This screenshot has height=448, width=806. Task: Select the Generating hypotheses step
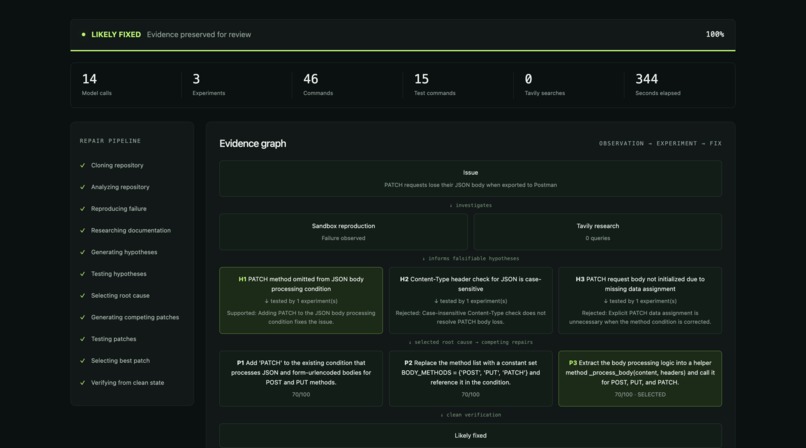pos(124,252)
